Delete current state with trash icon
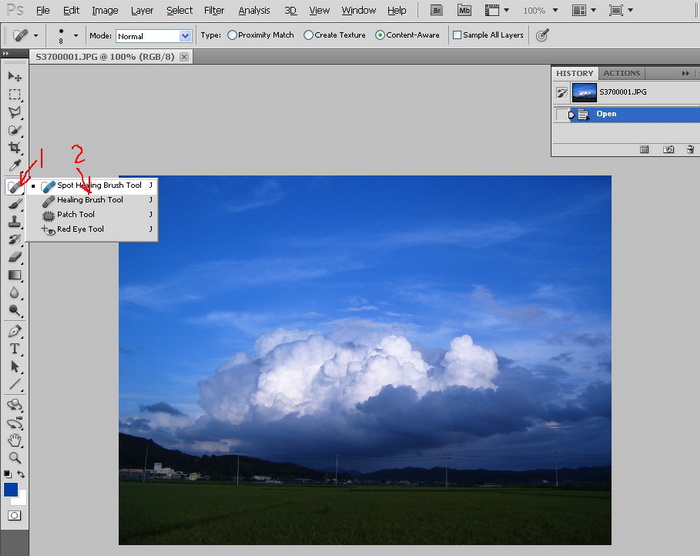This screenshot has width=700, height=556. coord(689,149)
